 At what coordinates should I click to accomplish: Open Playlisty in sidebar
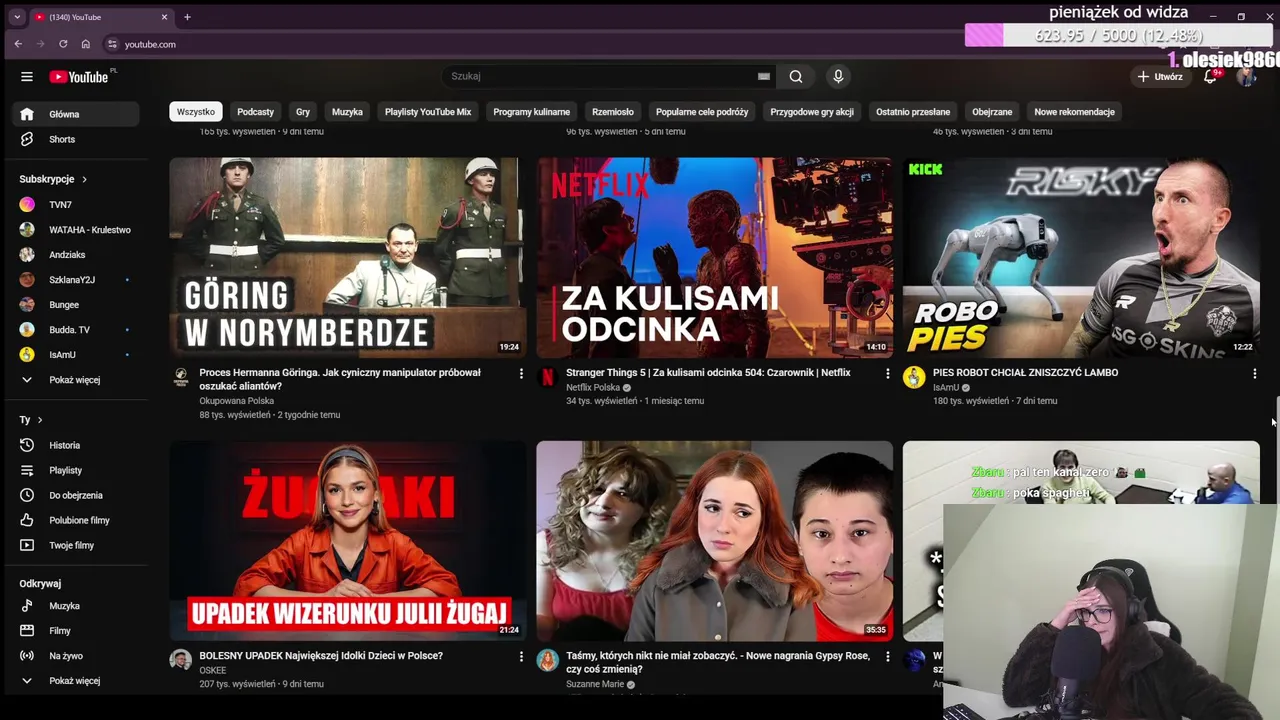[75, 470]
